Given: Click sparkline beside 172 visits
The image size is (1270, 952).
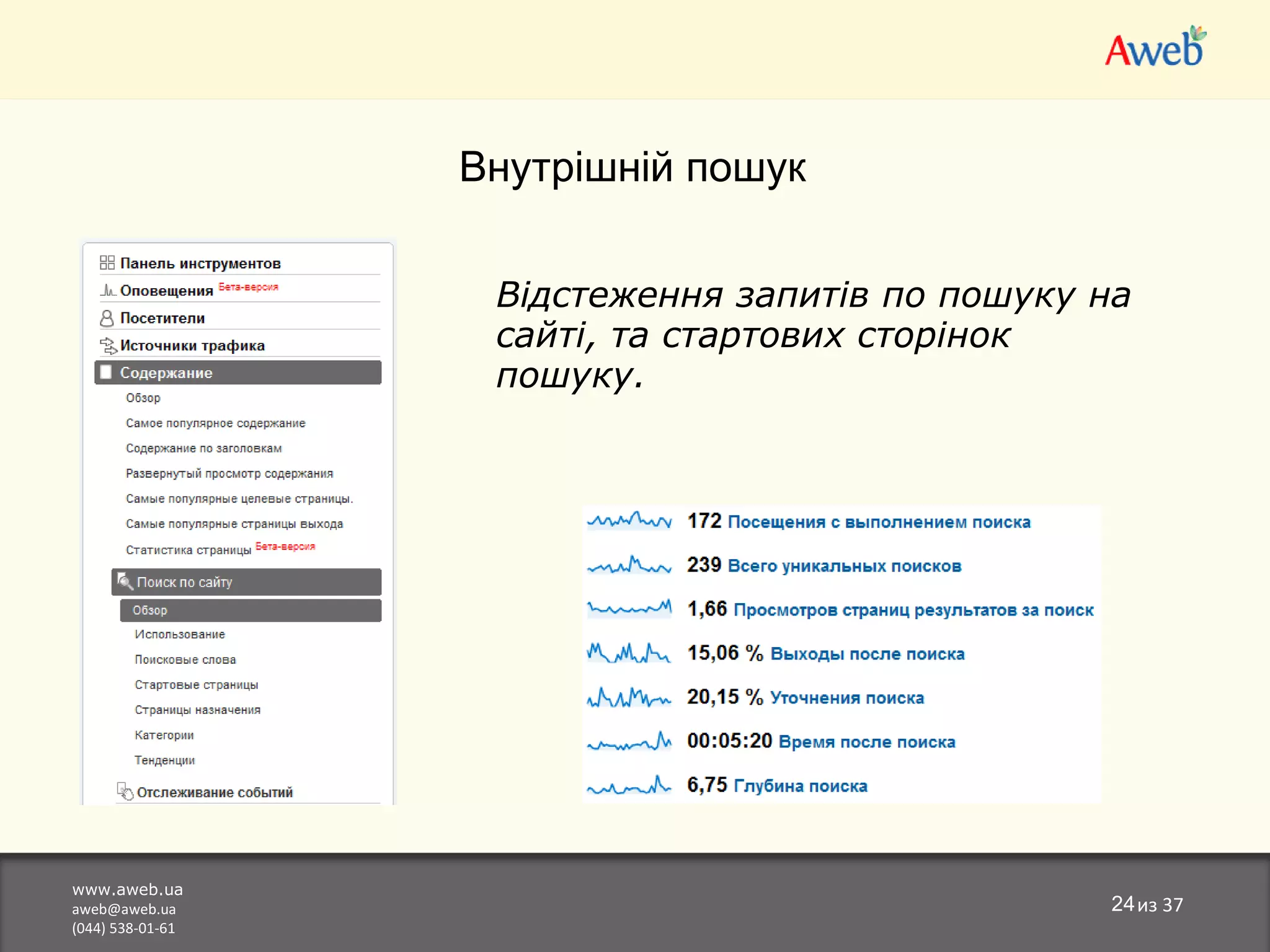Looking at the screenshot, I should 629,521.
